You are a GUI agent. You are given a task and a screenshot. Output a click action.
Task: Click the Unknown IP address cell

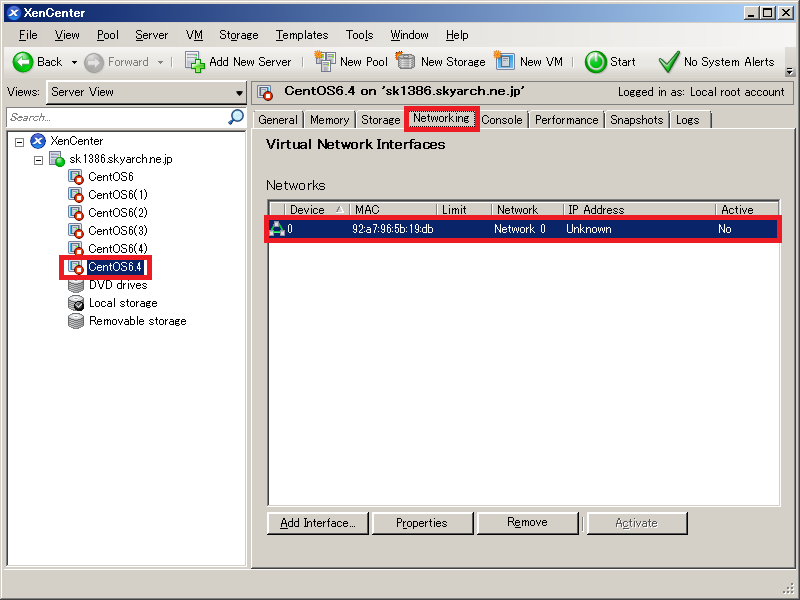tap(589, 229)
